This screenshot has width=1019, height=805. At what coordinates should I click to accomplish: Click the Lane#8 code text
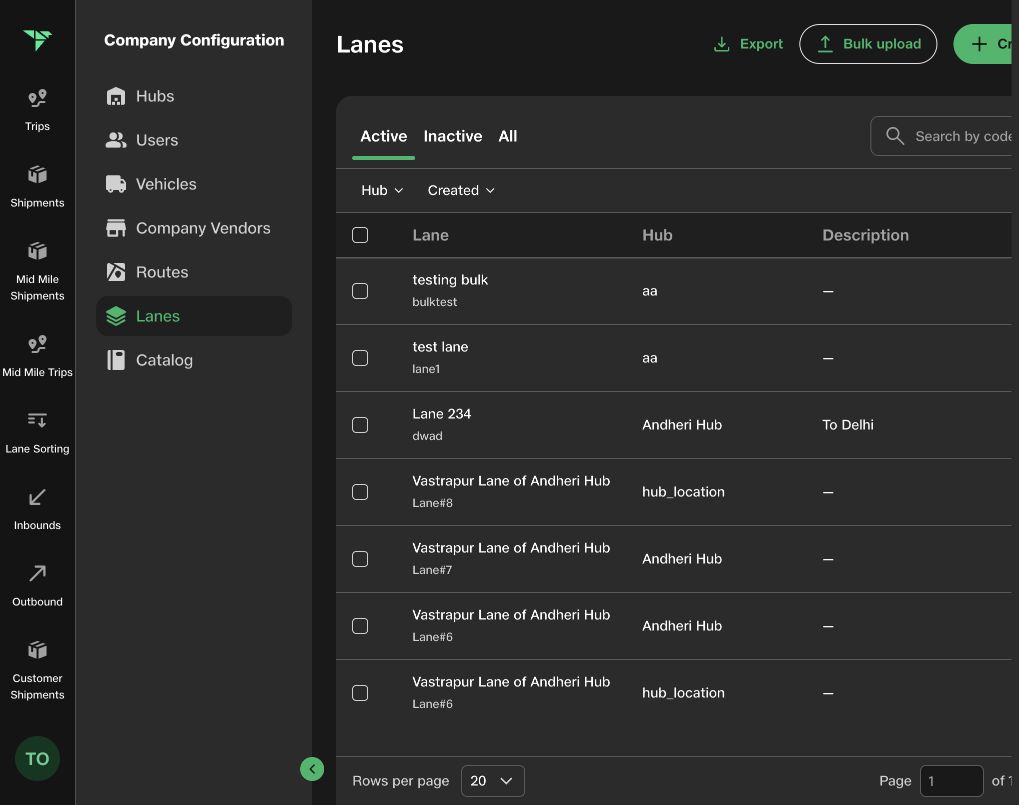click(x=432, y=503)
